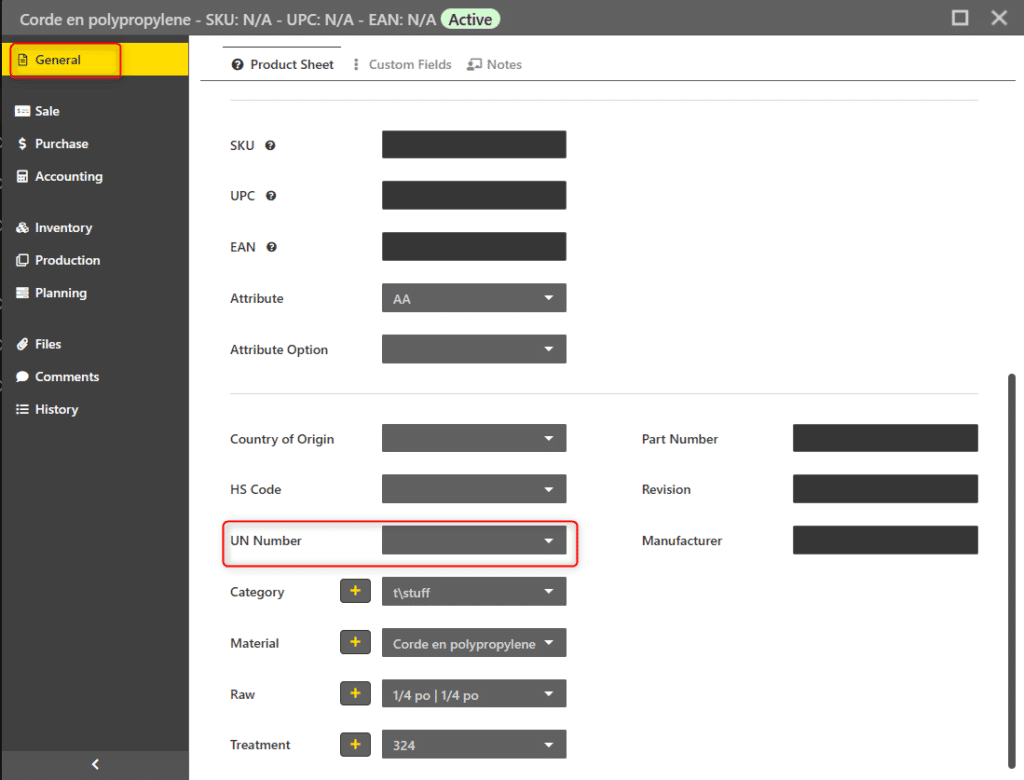
Task: Select the Production sidebar item
Action: pos(67,260)
